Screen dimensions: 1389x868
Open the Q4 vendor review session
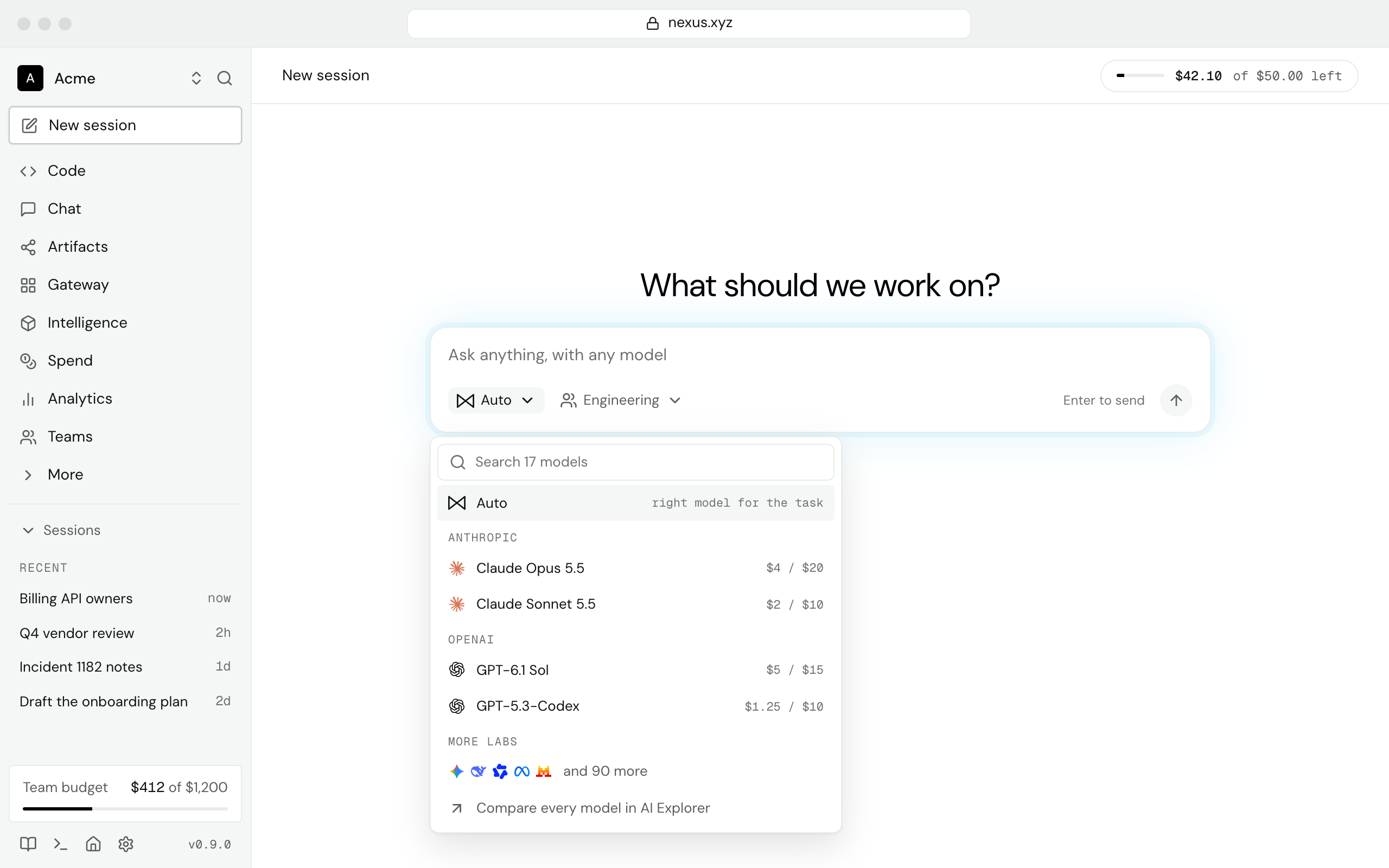[x=125, y=633]
